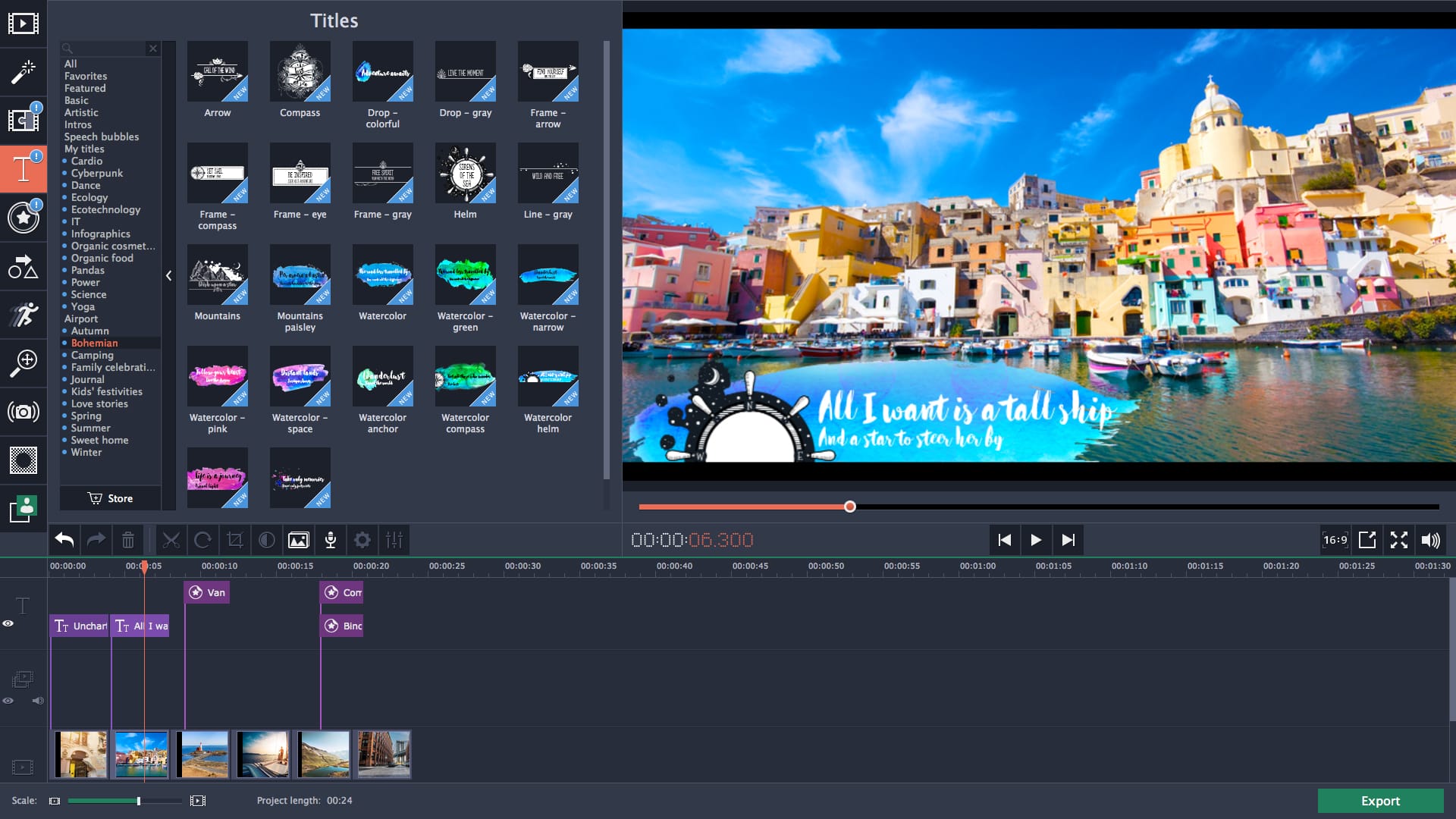Open the Filters panel with the magic wand icon

[24, 72]
